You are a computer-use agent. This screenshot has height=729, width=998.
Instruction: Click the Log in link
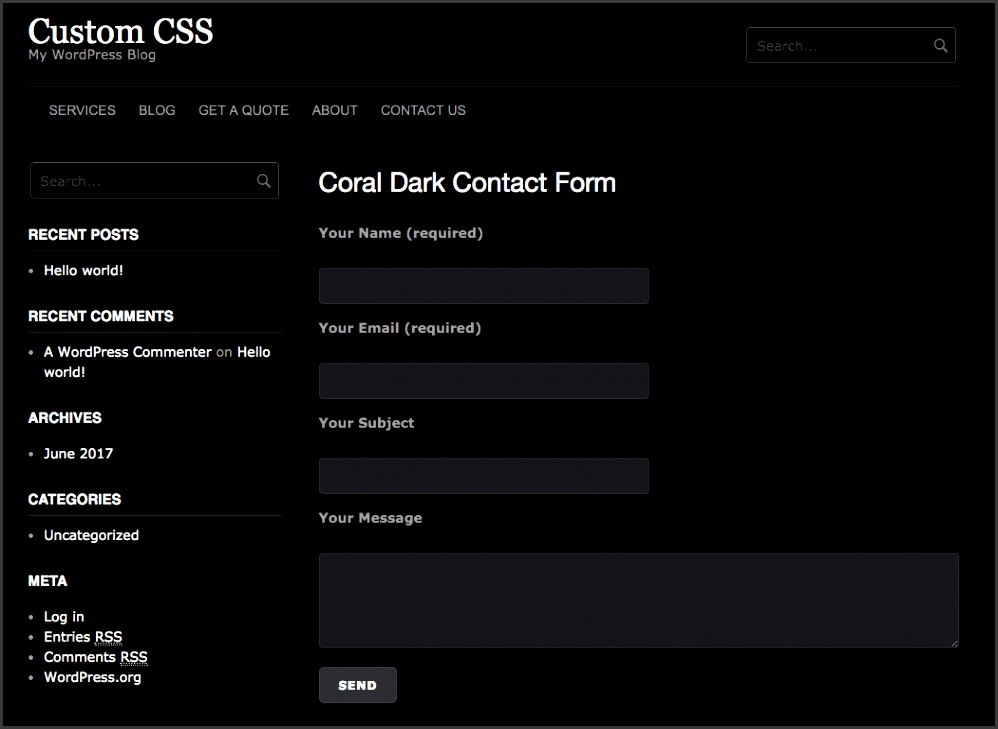coord(64,616)
